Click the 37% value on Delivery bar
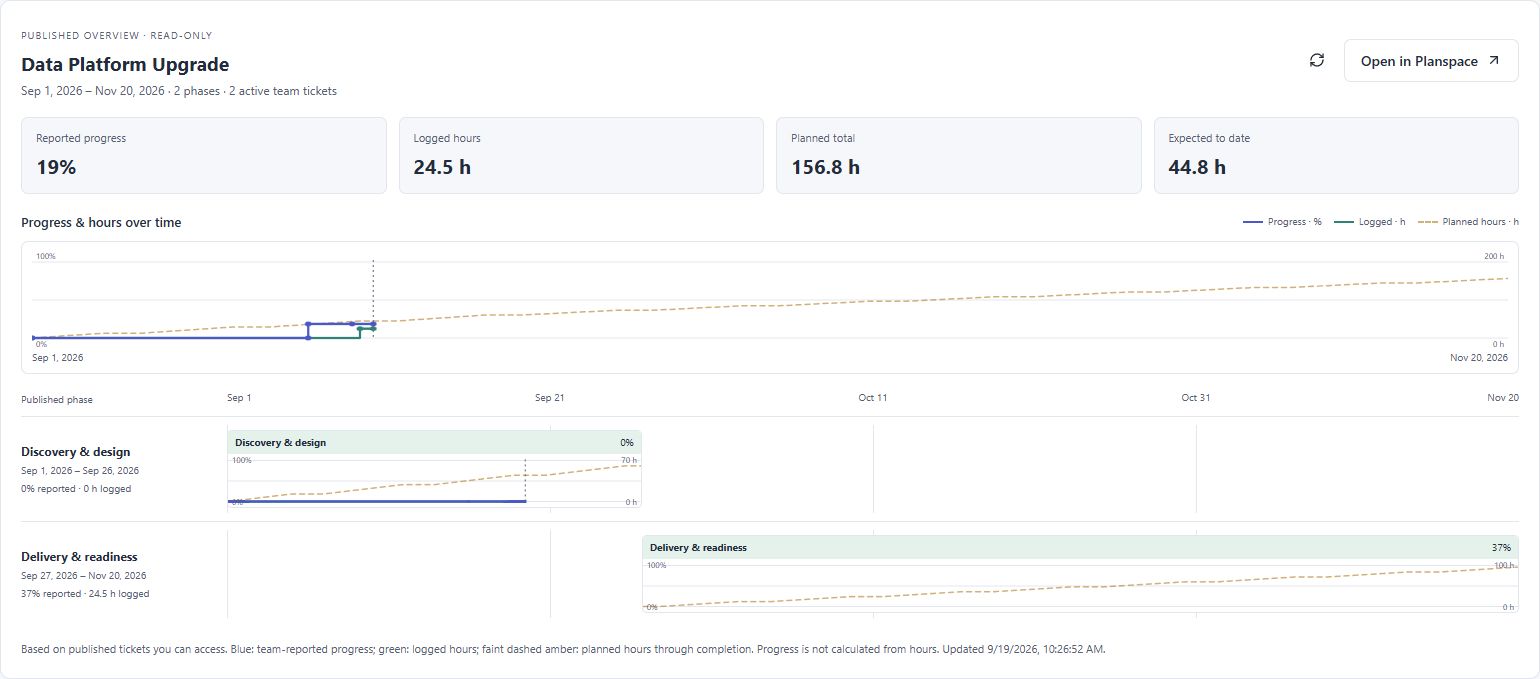 1501,548
